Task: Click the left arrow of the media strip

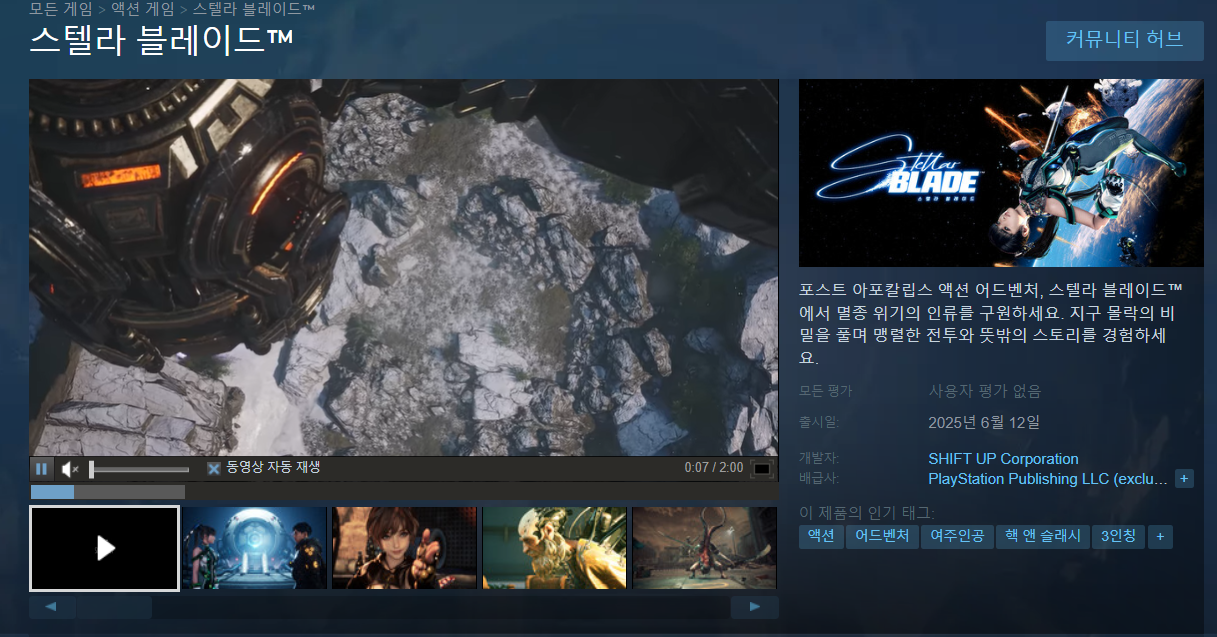Action: (52, 607)
